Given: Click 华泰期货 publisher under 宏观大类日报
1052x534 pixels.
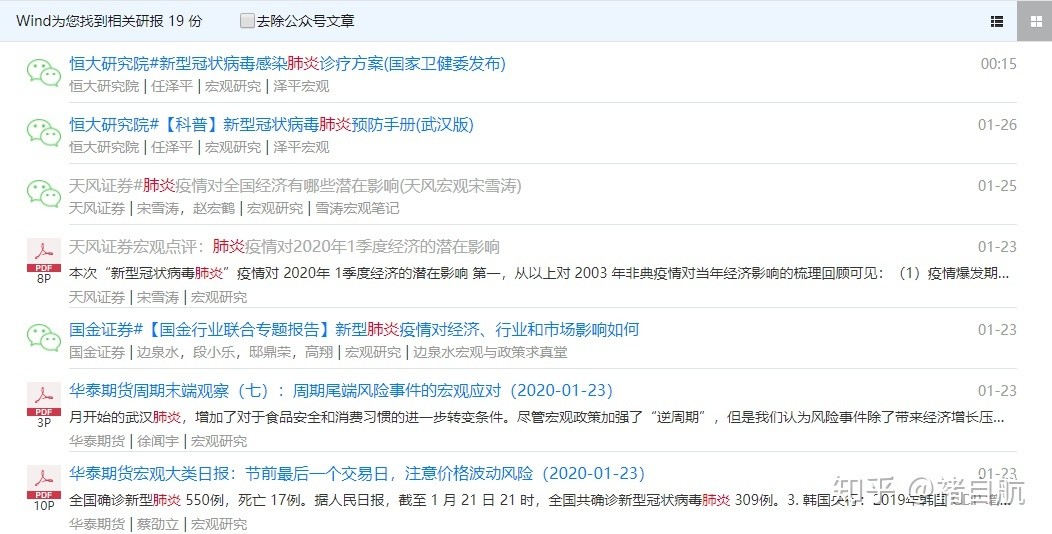Looking at the screenshot, I should point(97,525).
